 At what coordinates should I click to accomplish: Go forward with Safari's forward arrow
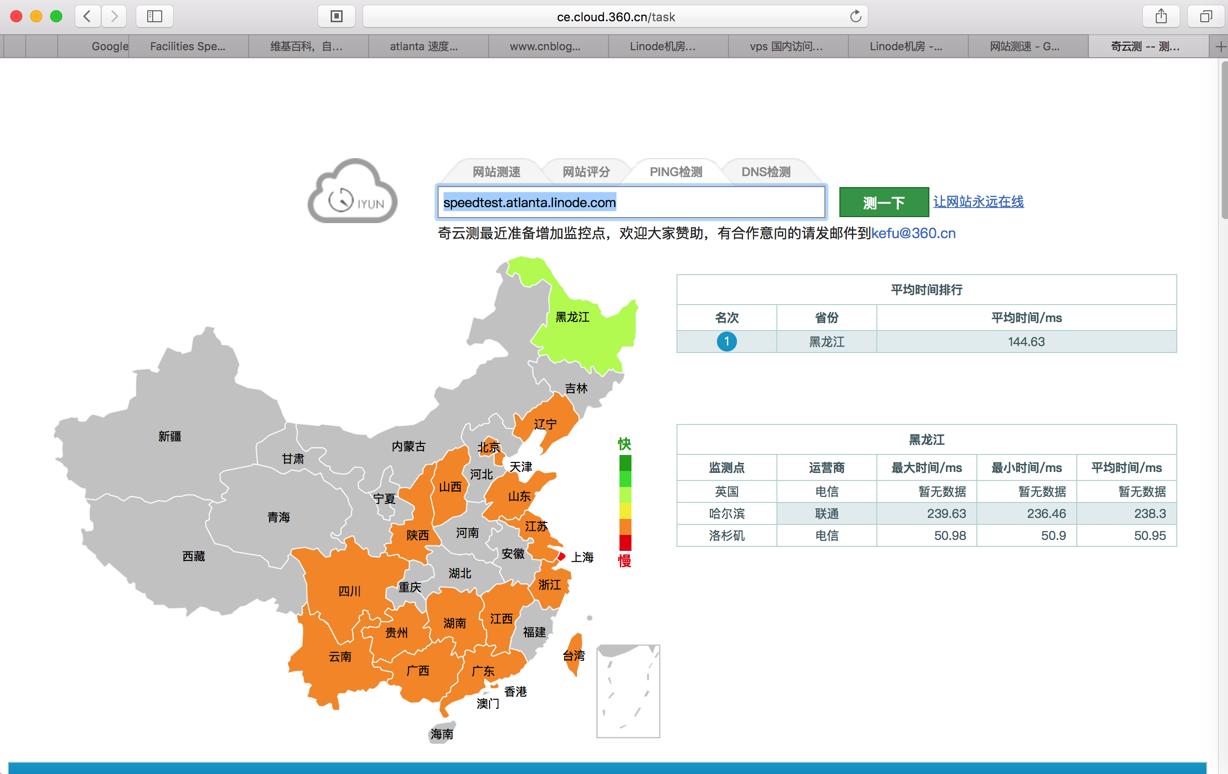[x=115, y=16]
